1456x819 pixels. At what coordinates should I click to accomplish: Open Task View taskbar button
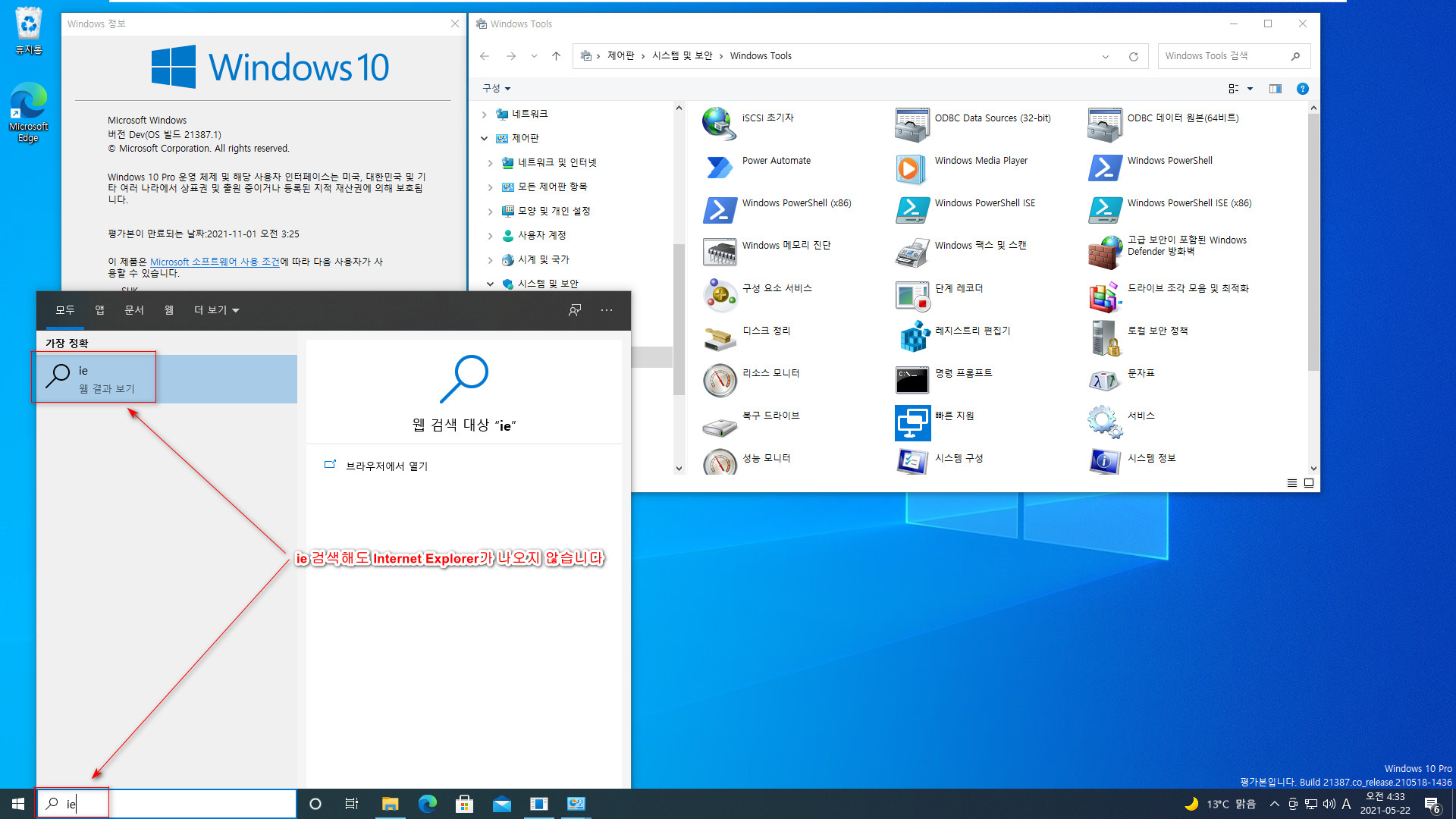(x=352, y=804)
